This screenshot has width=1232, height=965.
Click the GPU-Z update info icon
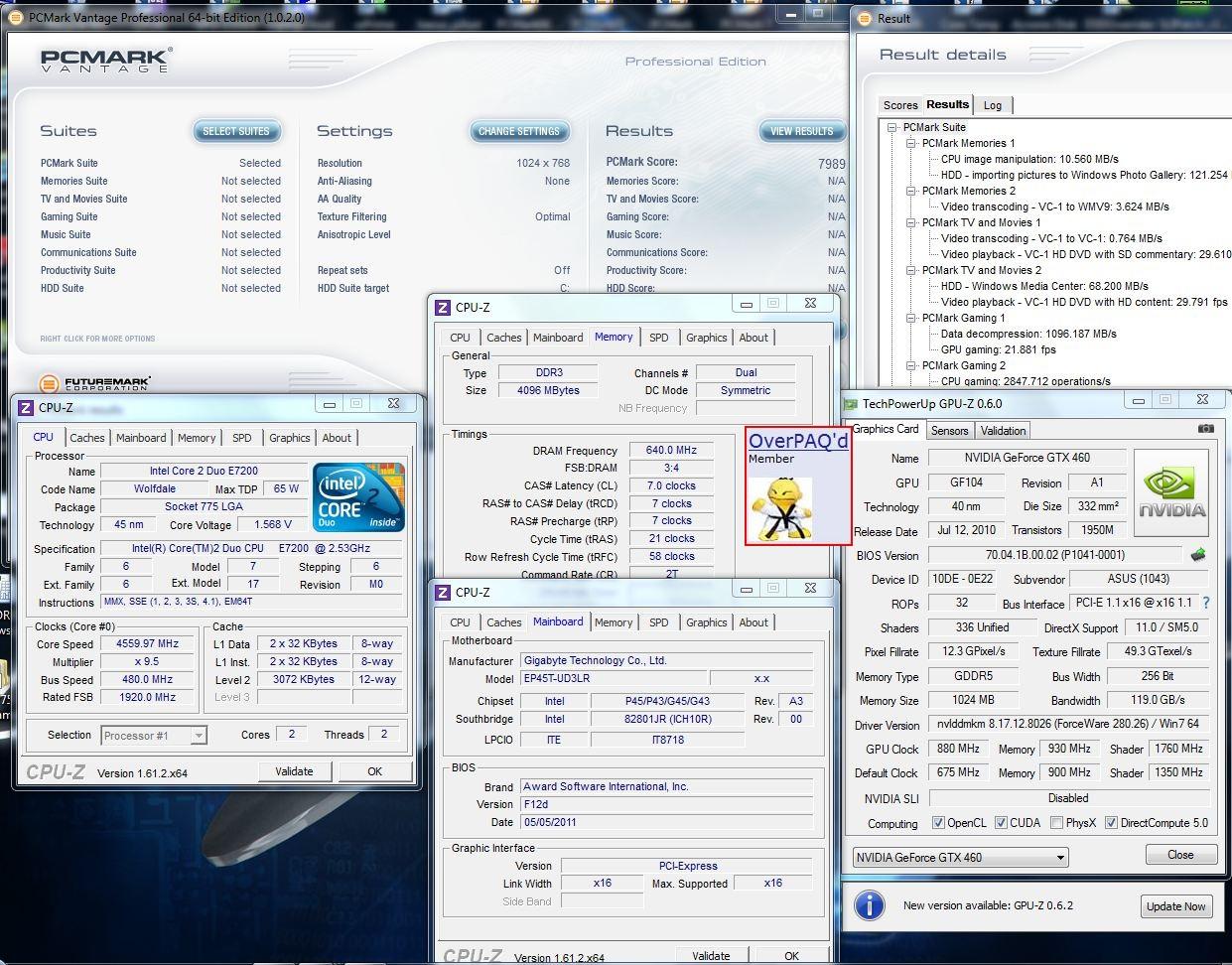[x=869, y=905]
